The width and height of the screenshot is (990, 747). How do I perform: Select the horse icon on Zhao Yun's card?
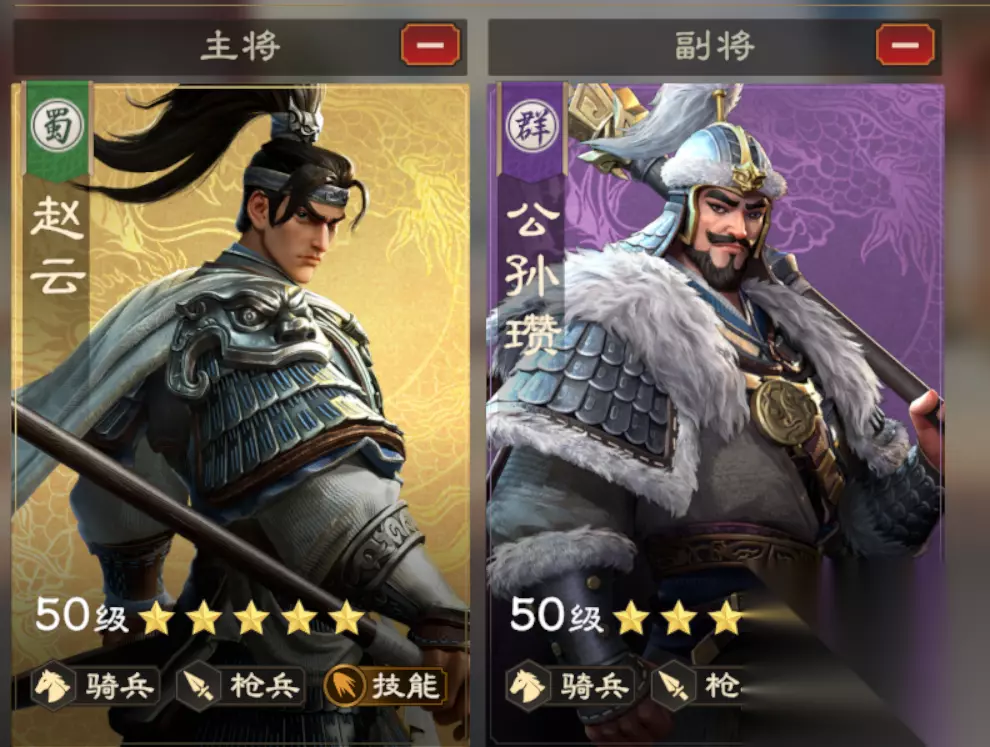(52, 685)
